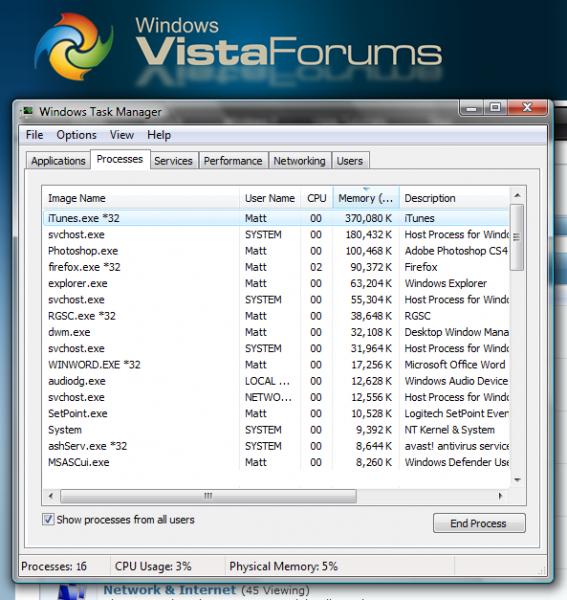Click the horizontal scrollbar right arrow
Image resolution: width=567 pixels, height=600 pixels.
pyautogui.click(x=500, y=496)
